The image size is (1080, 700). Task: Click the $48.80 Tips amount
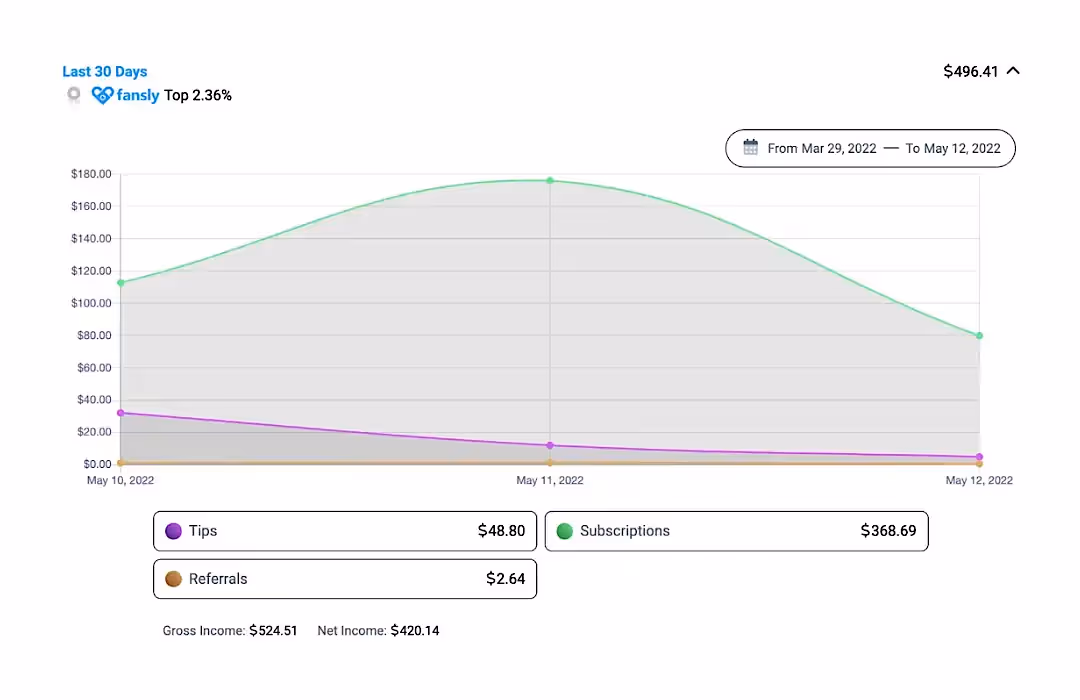[501, 531]
